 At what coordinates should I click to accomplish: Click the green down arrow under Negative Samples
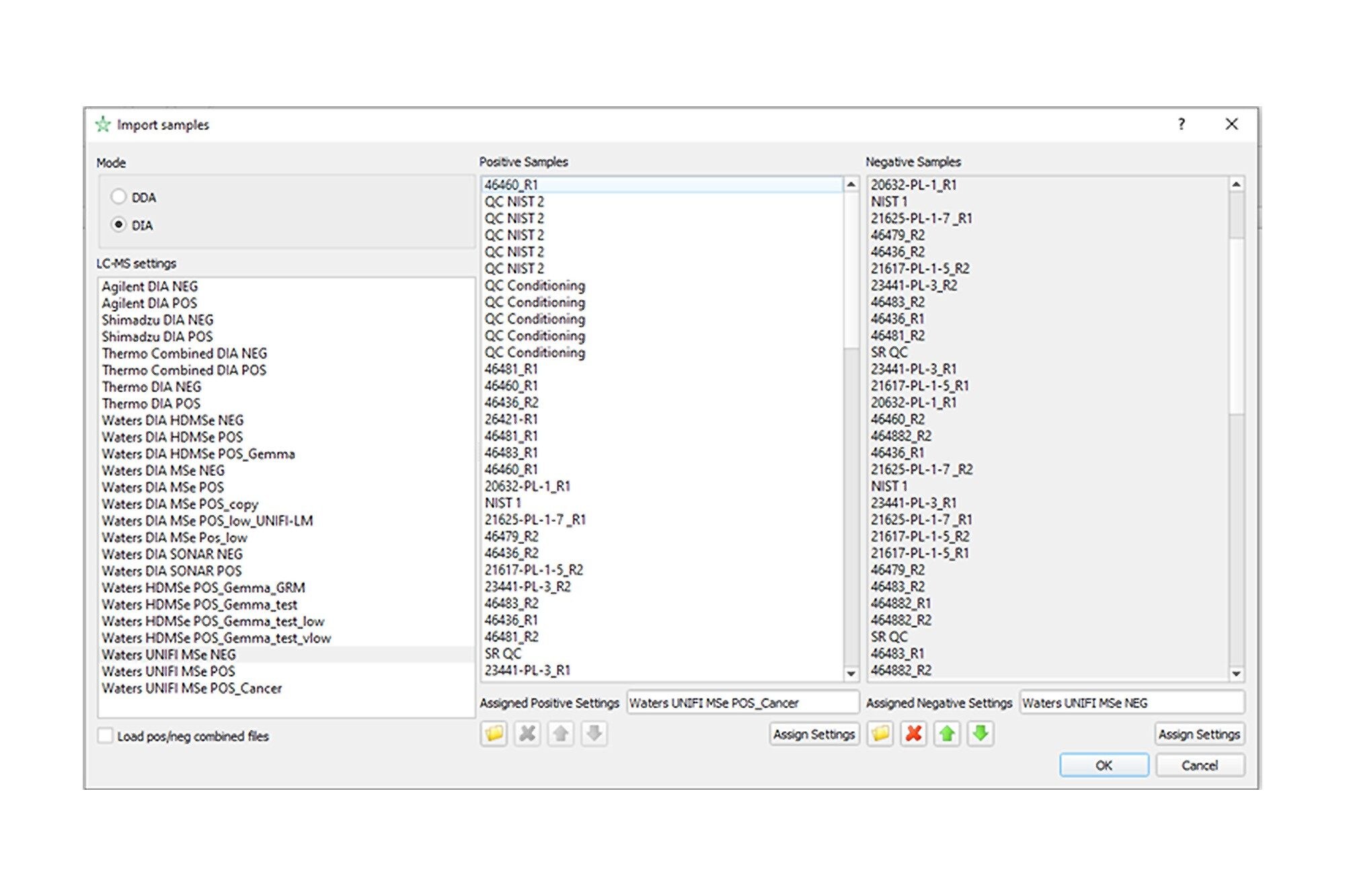980,733
